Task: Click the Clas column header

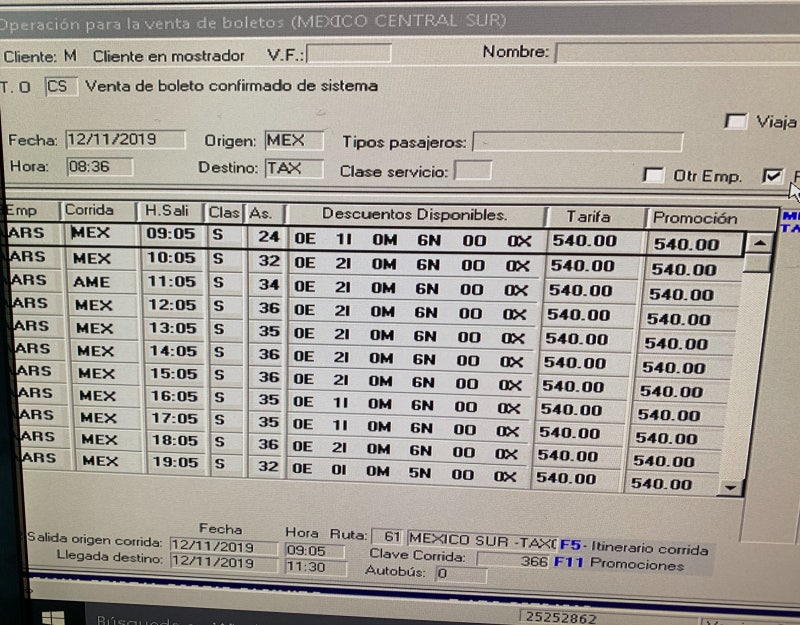Action: pos(224,212)
